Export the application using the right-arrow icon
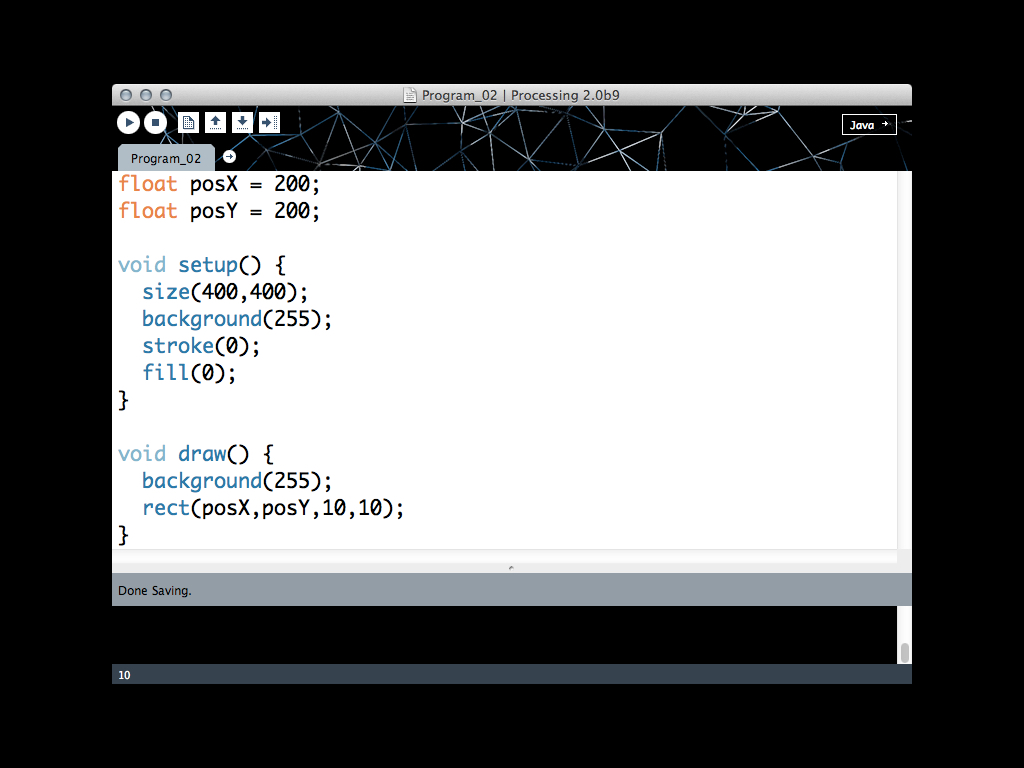Image resolution: width=1024 pixels, height=768 pixels. pyautogui.click(x=269, y=123)
